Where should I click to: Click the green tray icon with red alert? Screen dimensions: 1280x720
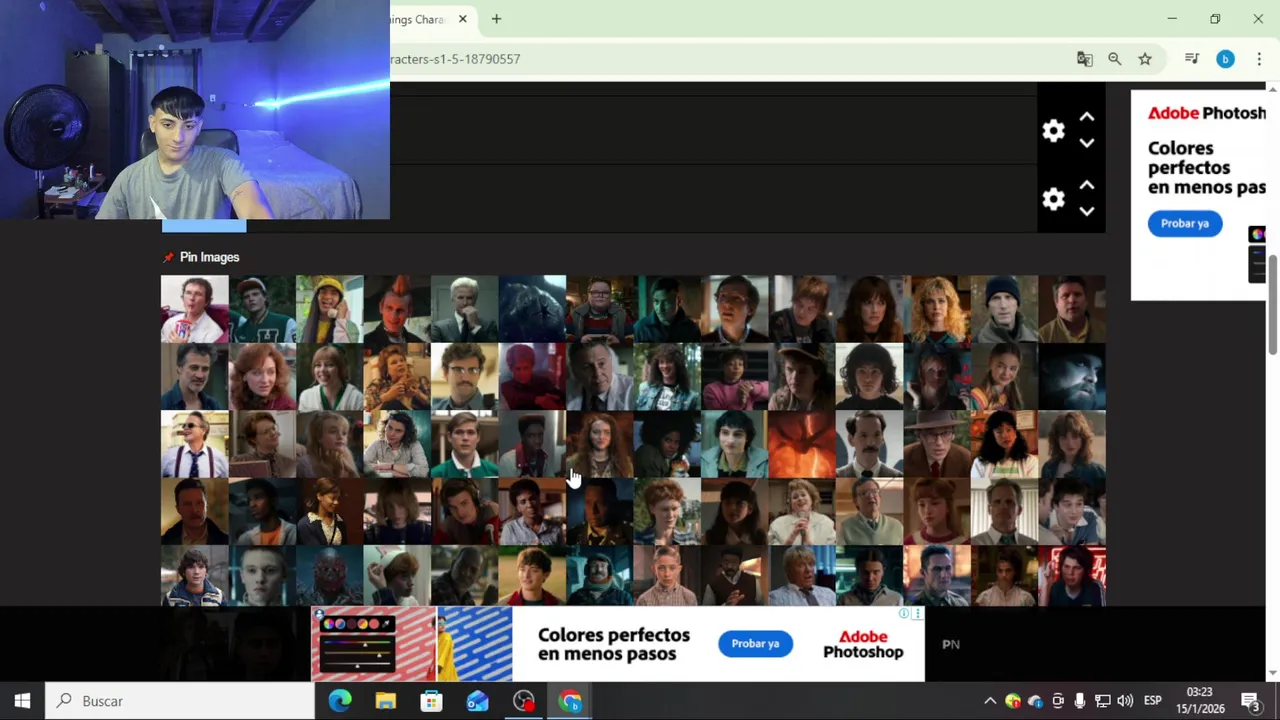(1013, 701)
